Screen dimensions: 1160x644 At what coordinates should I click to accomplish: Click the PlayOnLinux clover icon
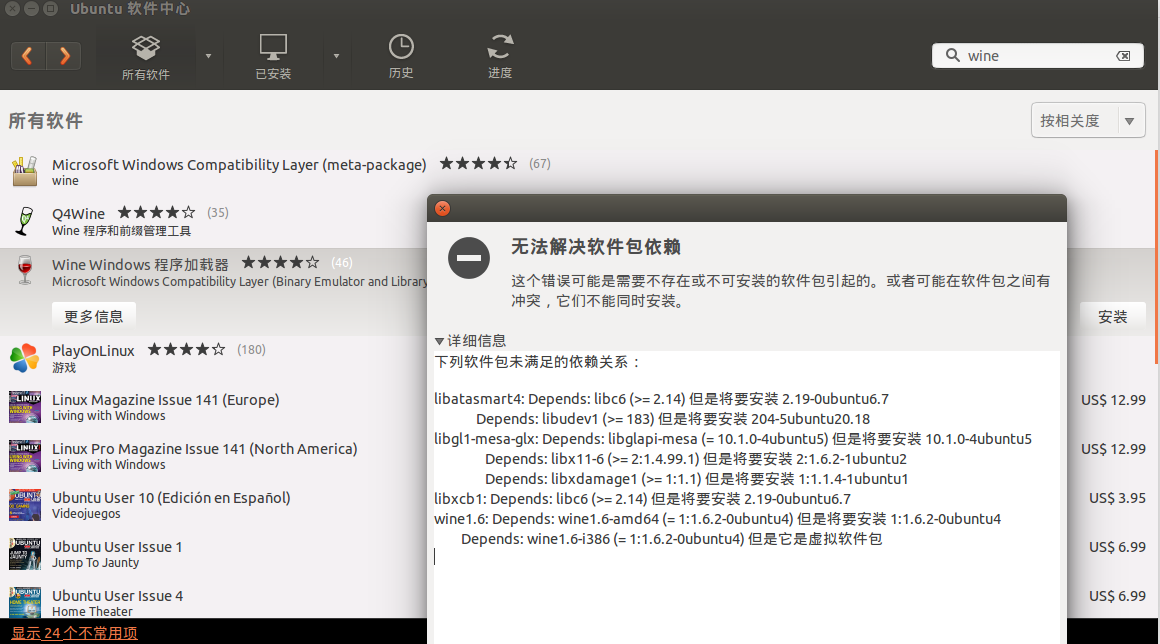(x=24, y=358)
